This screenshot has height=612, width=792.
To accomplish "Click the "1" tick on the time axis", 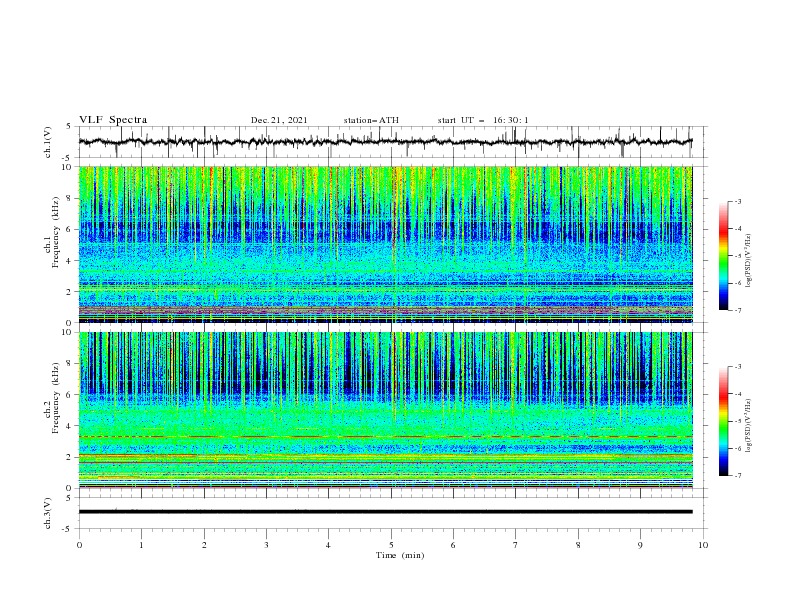I will click(141, 545).
